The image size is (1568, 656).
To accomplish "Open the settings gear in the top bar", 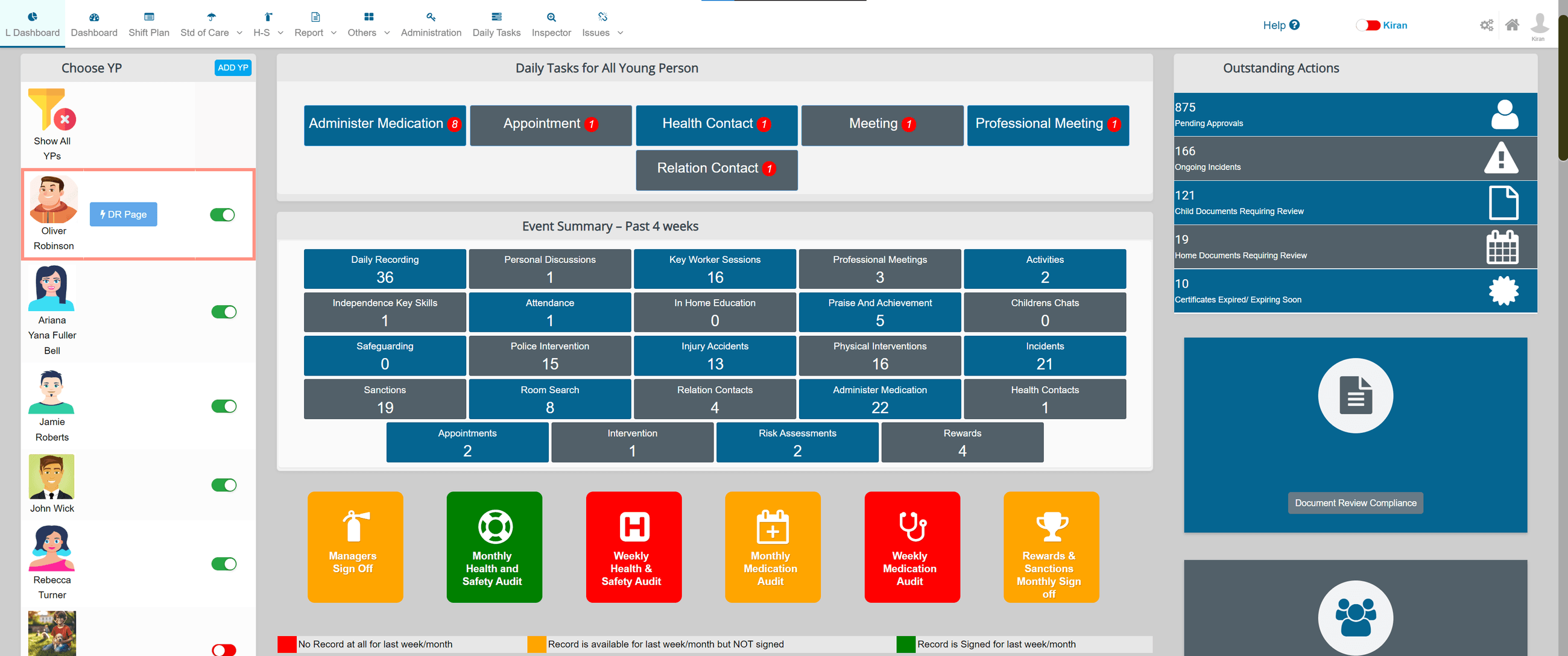I will point(1486,25).
